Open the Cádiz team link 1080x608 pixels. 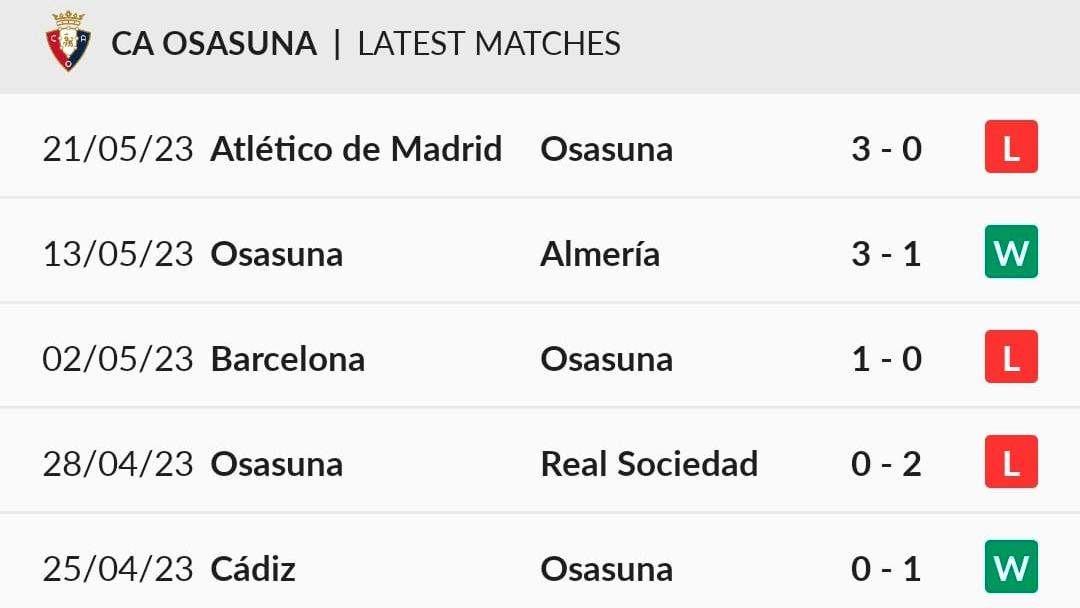(x=253, y=569)
